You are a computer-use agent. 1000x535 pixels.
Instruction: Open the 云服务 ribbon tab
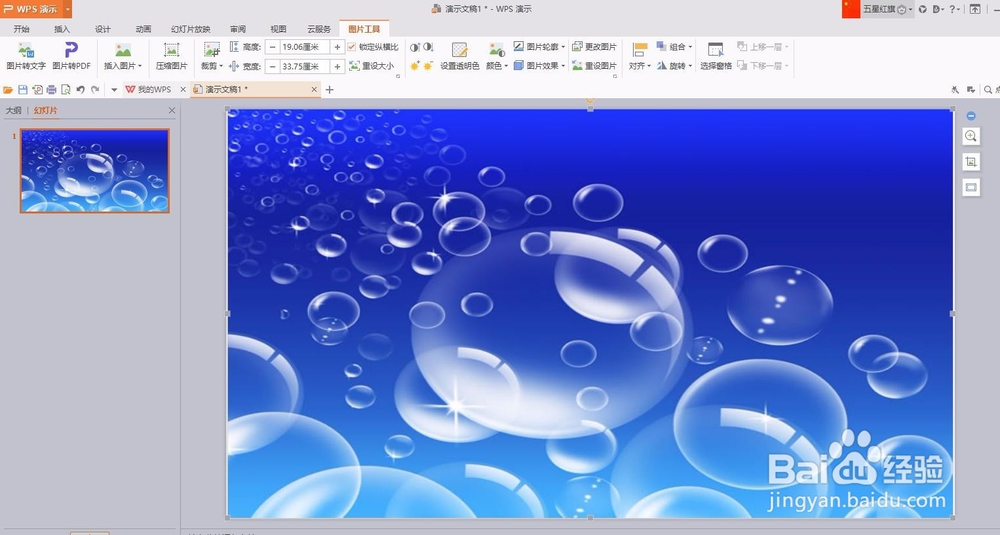(319, 29)
